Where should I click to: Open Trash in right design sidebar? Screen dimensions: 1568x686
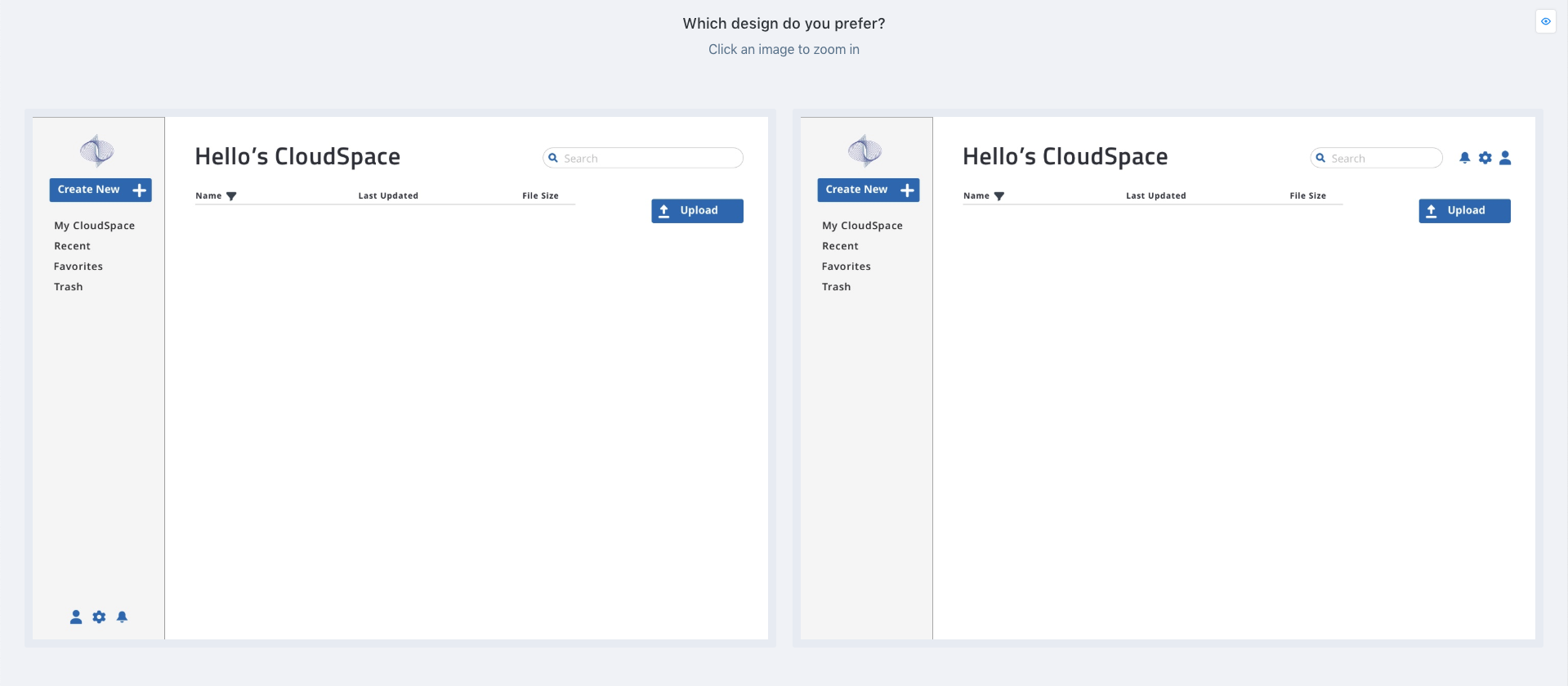pyautogui.click(x=837, y=287)
